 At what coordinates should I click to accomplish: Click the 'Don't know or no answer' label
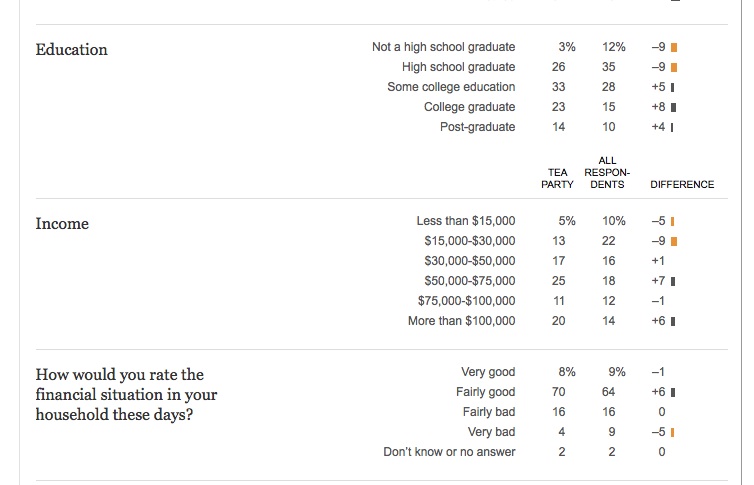click(x=449, y=452)
